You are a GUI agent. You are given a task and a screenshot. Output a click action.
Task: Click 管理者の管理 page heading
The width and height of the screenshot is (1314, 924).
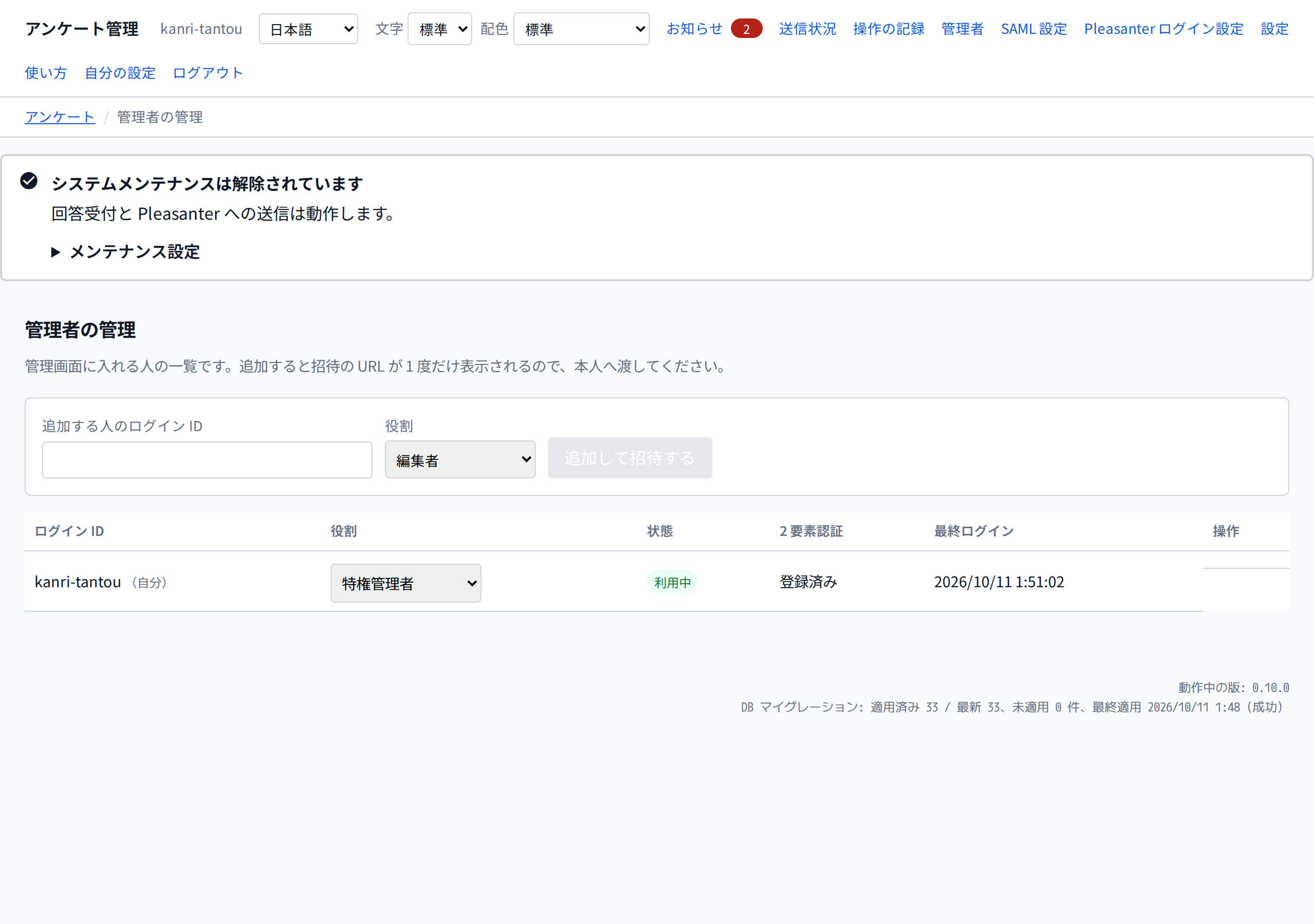coord(80,330)
